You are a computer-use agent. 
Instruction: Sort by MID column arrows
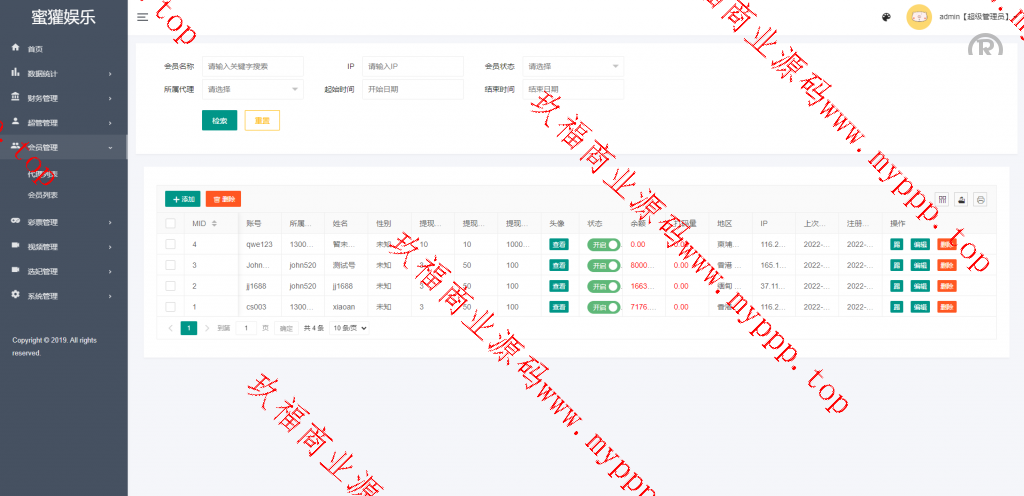pos(214,223)
